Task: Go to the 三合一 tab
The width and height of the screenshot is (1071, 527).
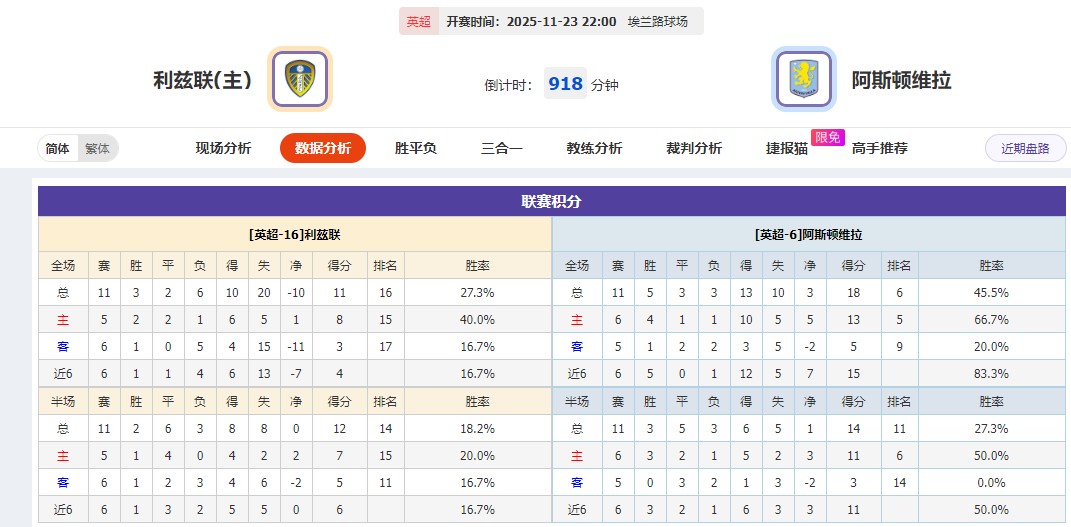Action: pos(501,148)
